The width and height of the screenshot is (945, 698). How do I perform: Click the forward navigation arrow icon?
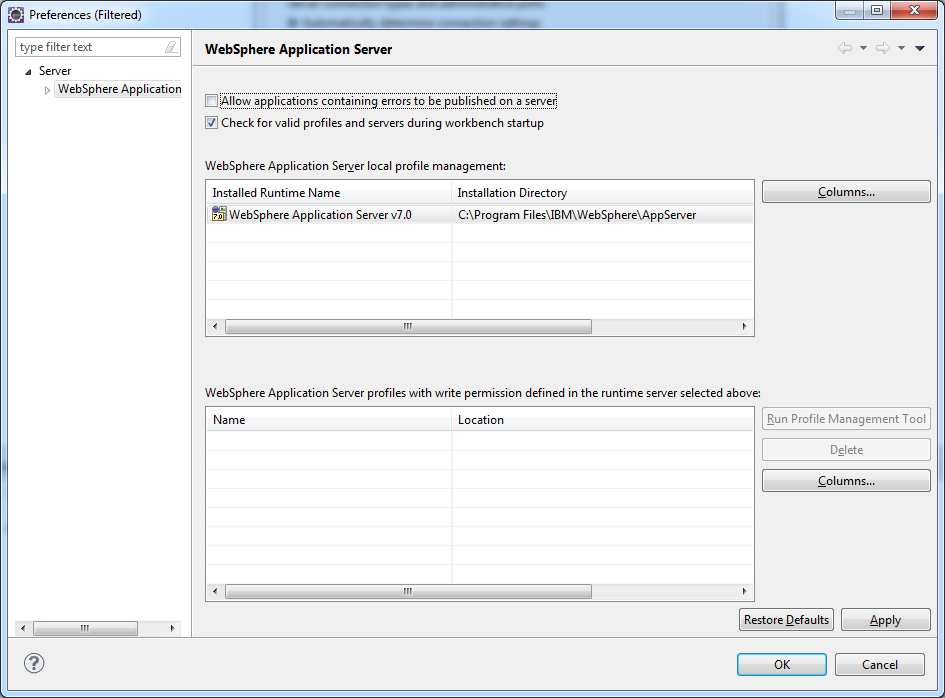pos(883,48)
